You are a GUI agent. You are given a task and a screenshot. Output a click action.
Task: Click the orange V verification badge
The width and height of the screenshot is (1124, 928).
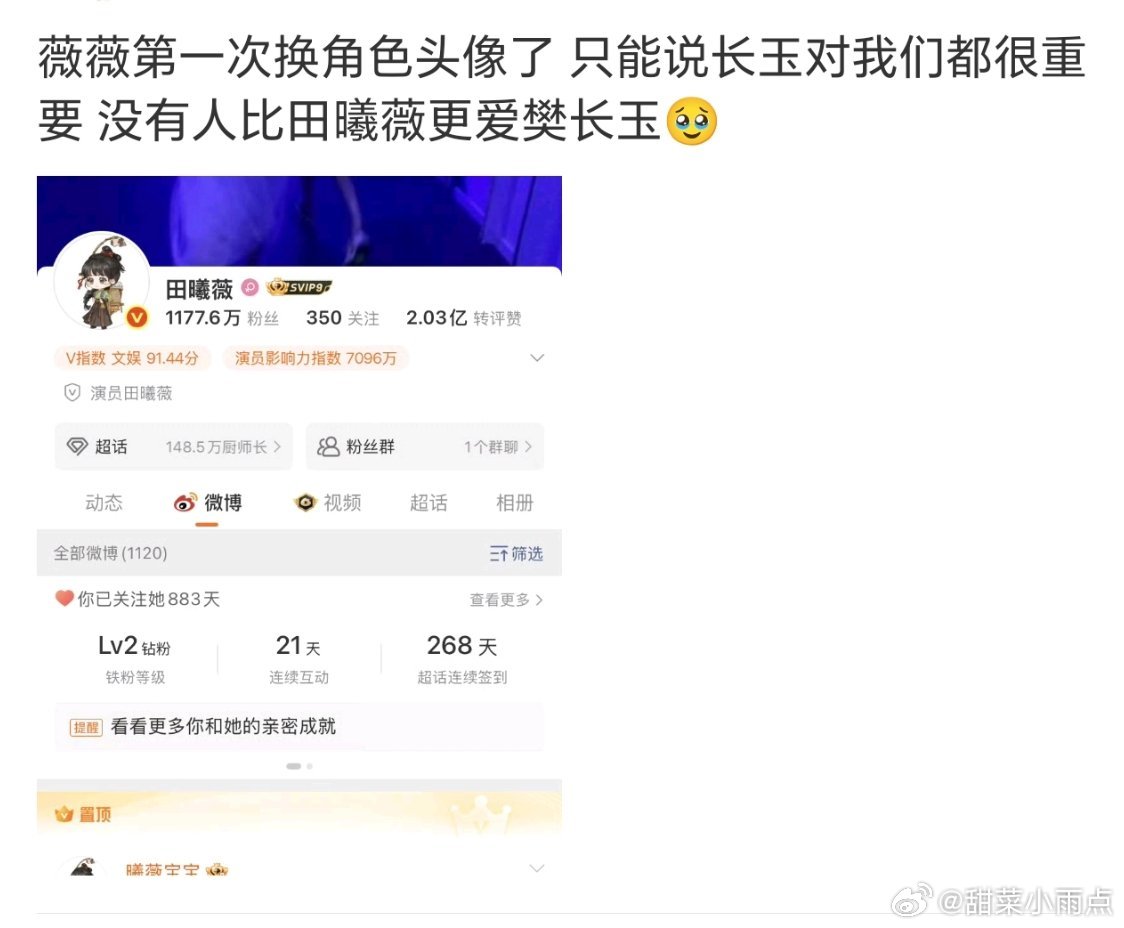tap(137, 317)
